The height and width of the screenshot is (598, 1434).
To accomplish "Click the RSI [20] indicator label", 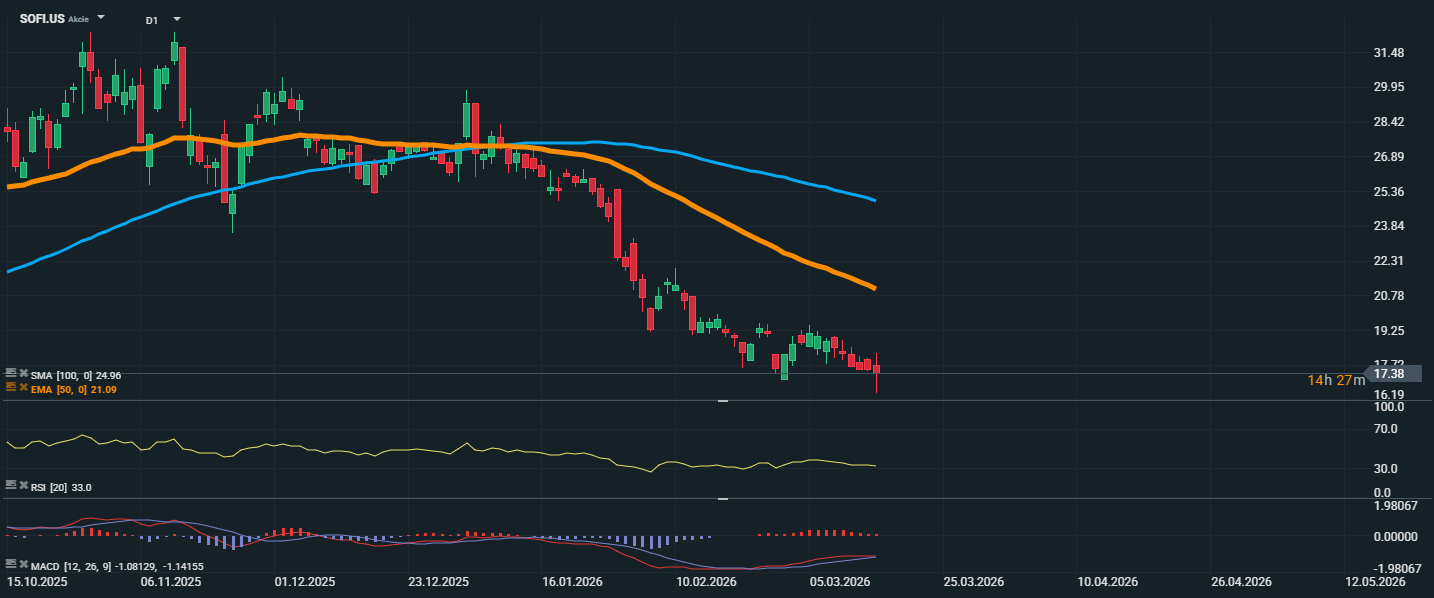I will (x=61, y=487).
